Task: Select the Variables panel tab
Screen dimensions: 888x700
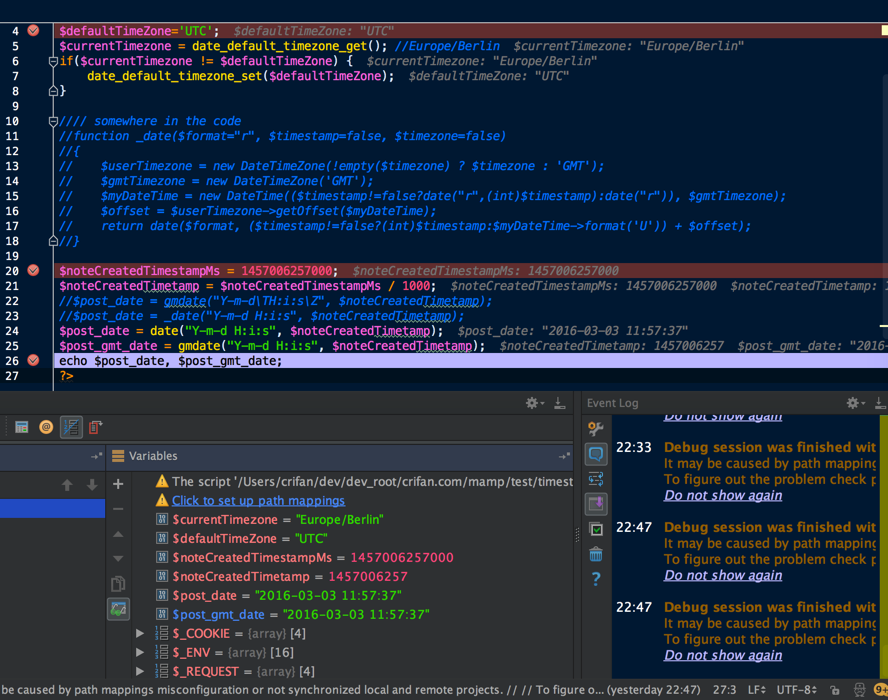Action: [152, 456]
